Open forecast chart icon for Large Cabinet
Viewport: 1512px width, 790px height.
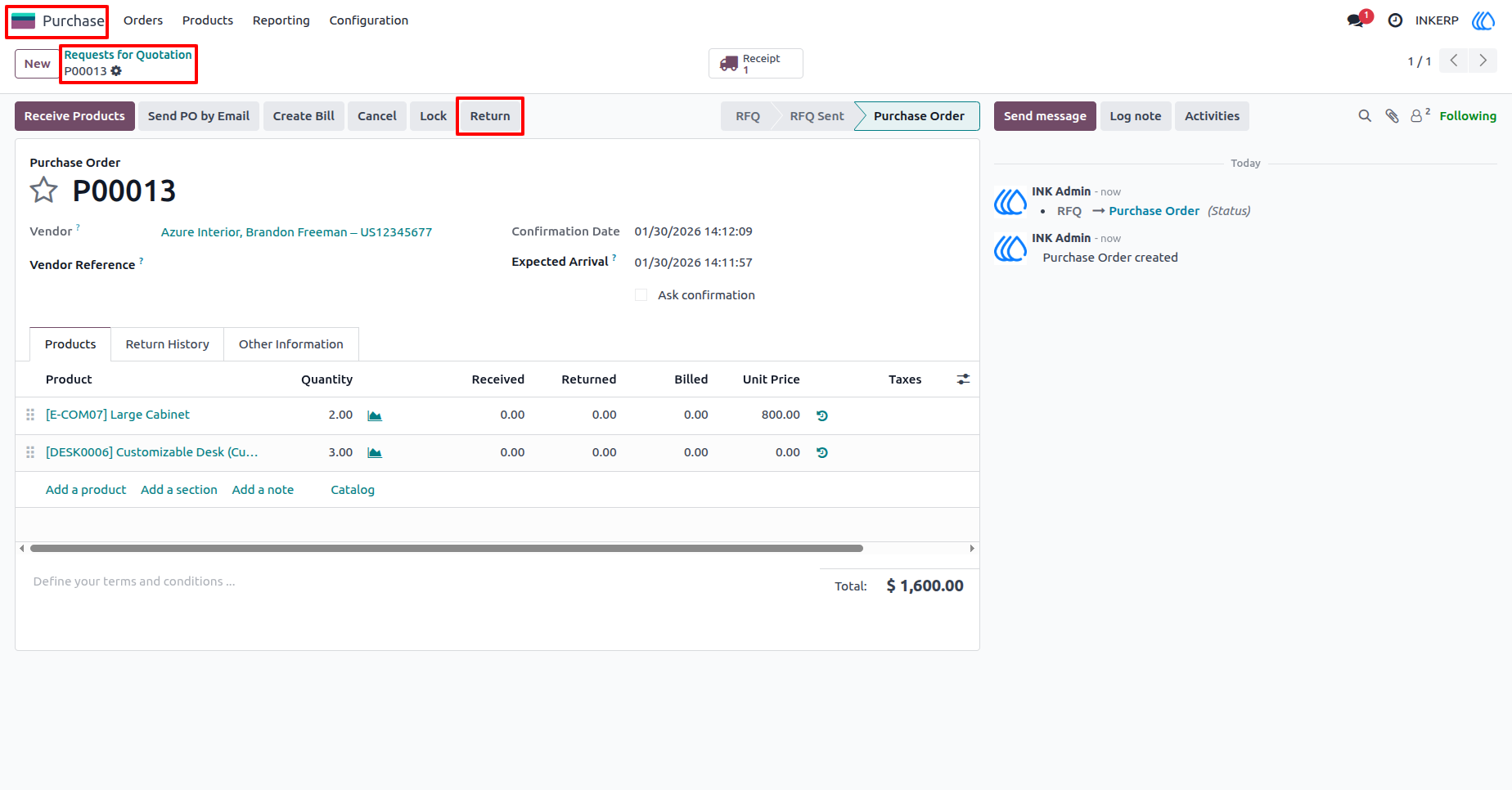pos(375,415)
